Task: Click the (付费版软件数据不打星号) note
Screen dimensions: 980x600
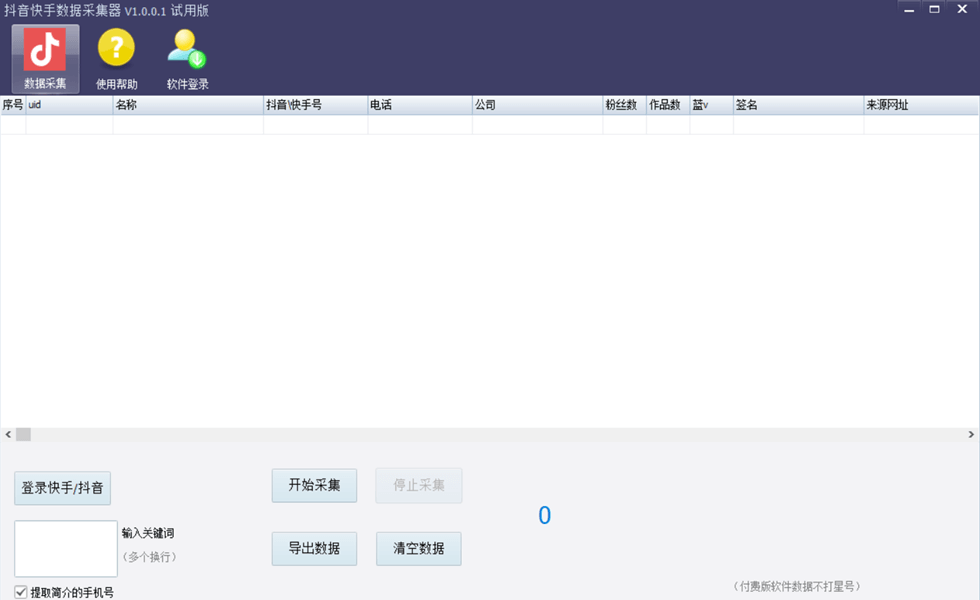Action: point(797,586)
